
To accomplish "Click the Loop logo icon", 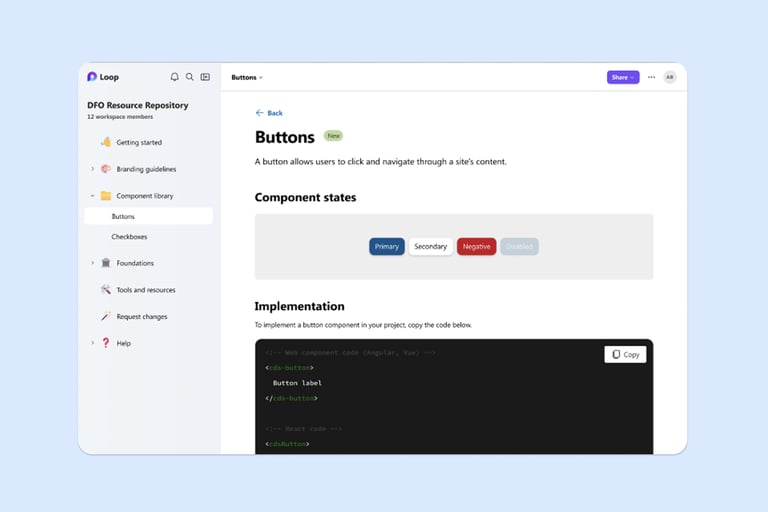I will click(92, 77).
